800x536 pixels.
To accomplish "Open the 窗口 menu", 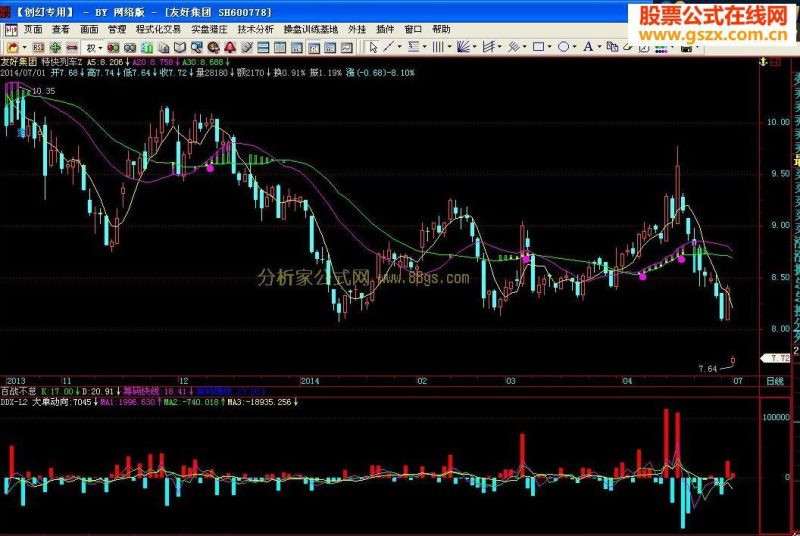I will 413,30.
